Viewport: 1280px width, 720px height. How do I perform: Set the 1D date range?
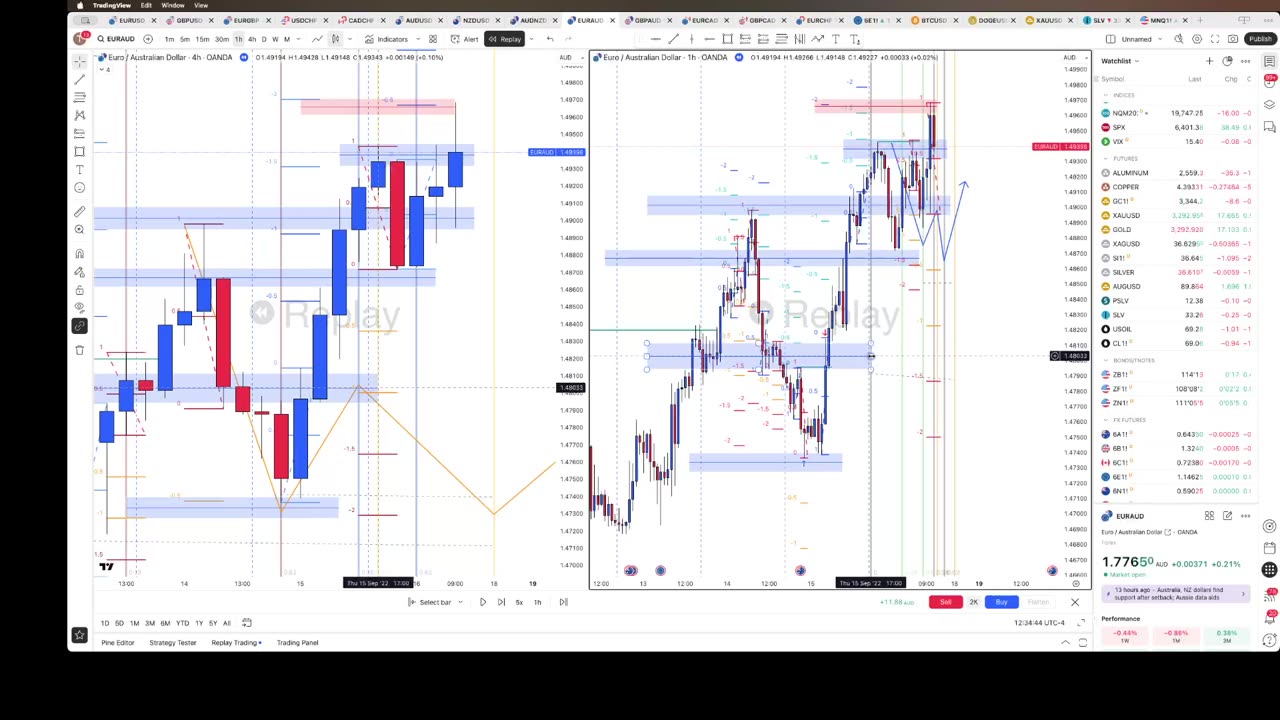(x=104, y=623)
